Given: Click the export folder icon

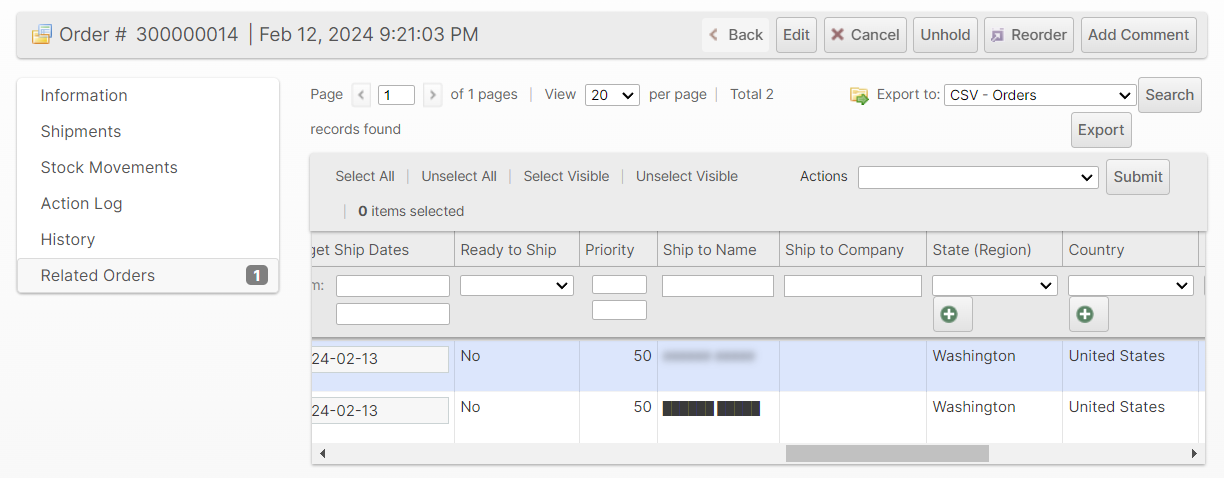Looking at the screenshot, I should 859,96.
